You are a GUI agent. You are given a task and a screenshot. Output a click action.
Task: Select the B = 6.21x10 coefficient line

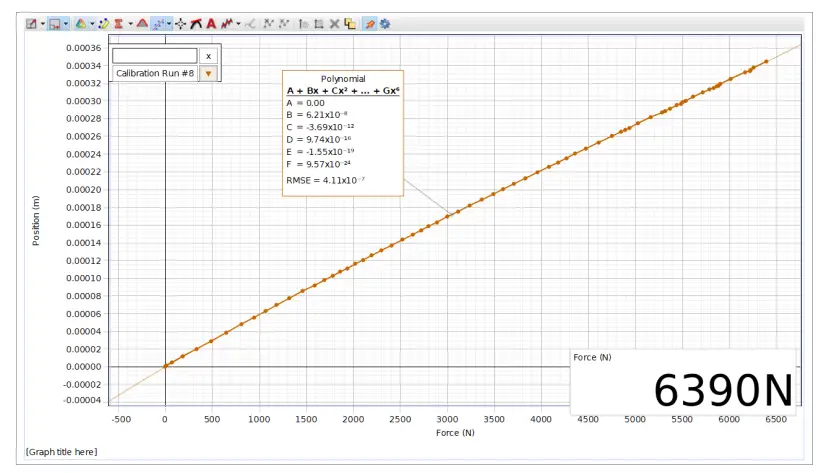click(317, 115)
